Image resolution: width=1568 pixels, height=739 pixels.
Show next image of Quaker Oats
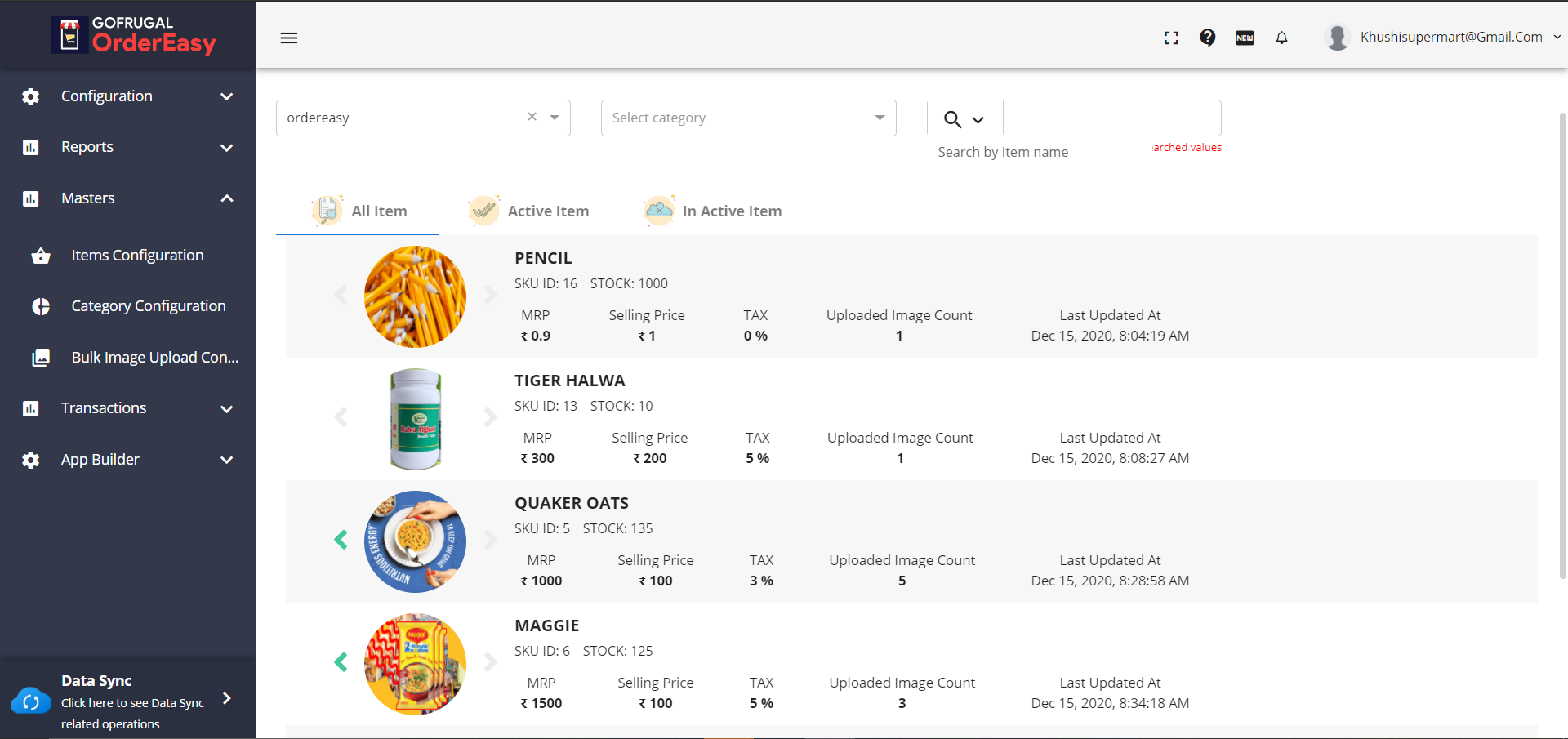pyautogui.click(x=490, y=540)
